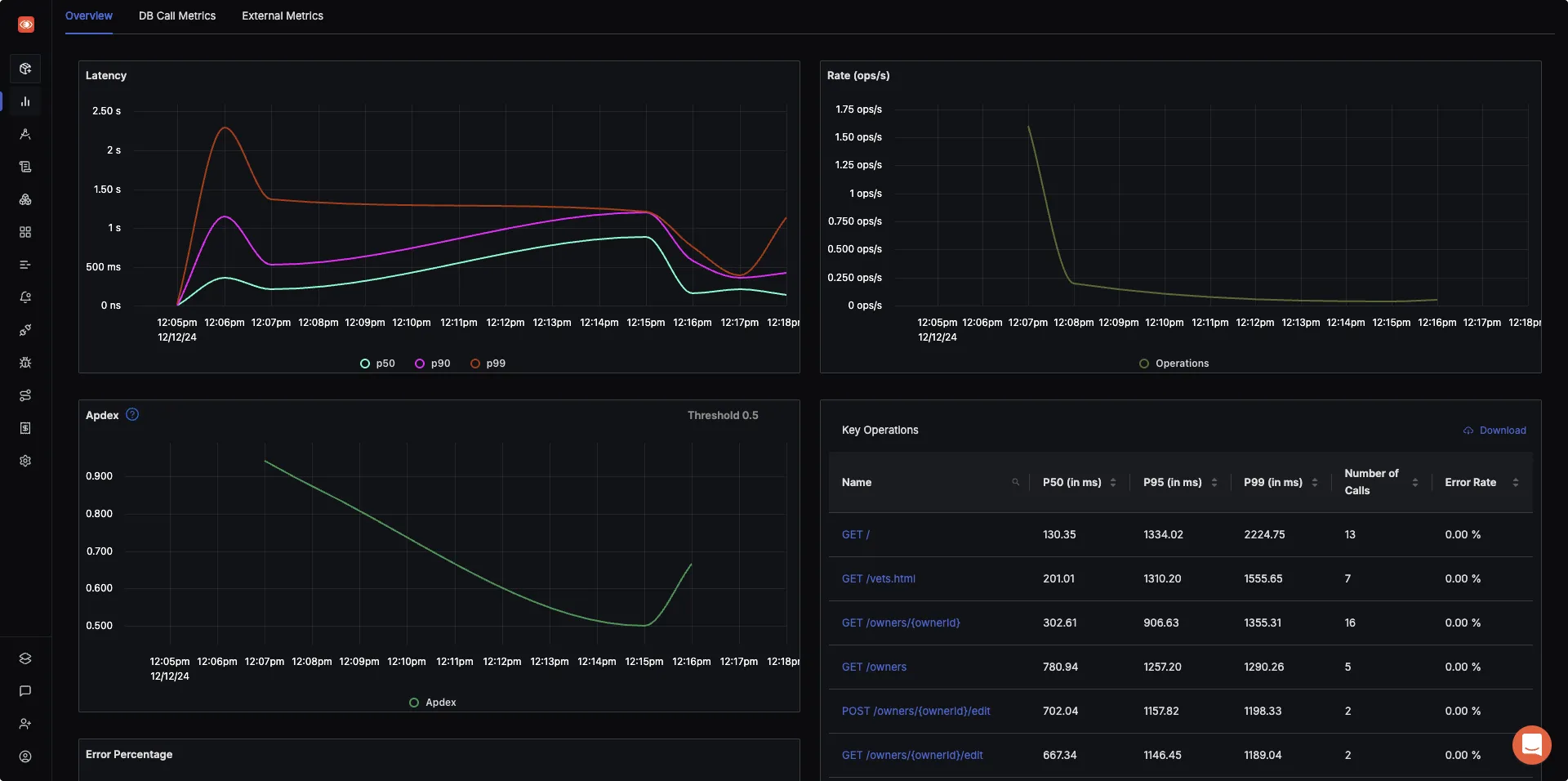Image resolution: width=1568 pixels, height=781 pixels.
Task: Download the Key Operations table
Action: (1494, 431)
